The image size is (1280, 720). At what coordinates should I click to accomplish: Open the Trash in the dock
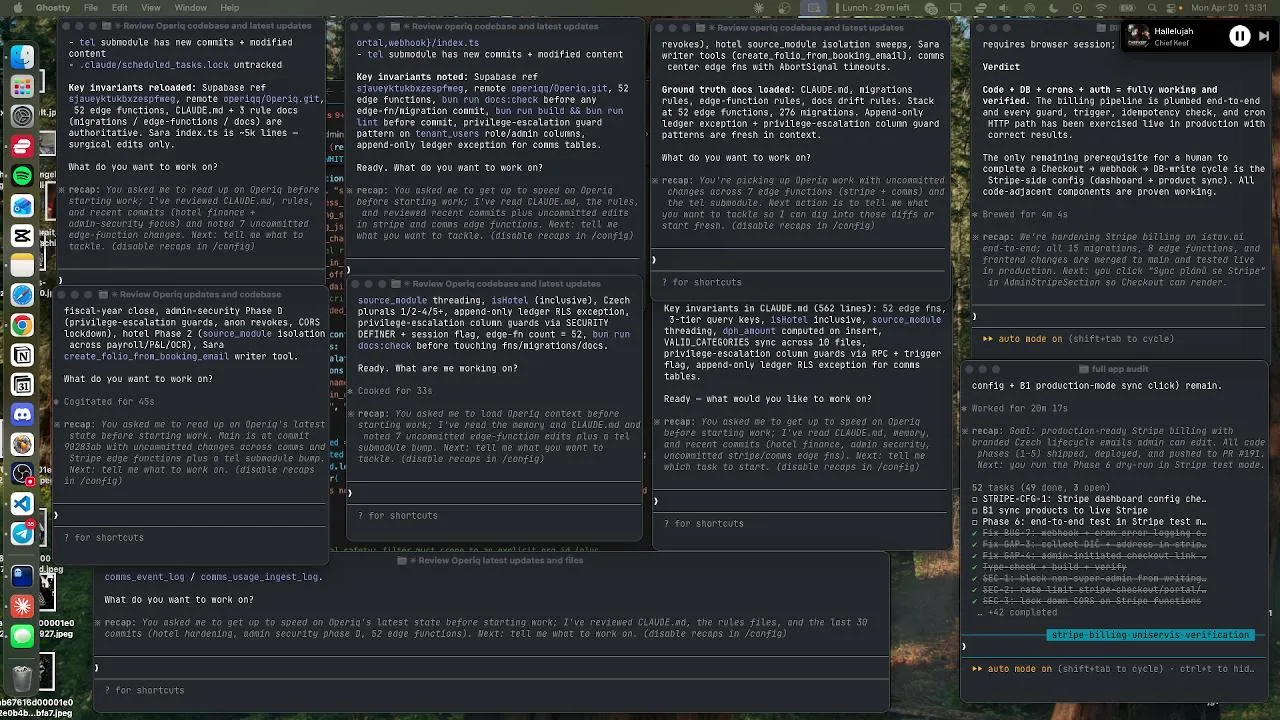click(22, 679)
